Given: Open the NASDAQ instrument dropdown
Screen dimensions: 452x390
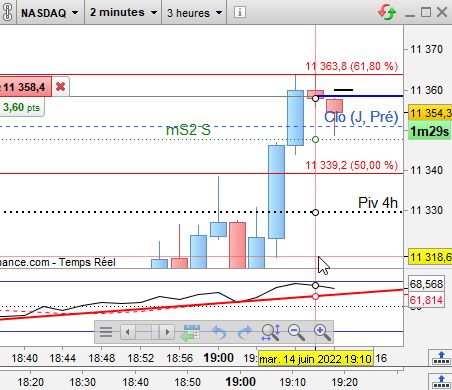Looking at the screenshot, I should (50, 13).
